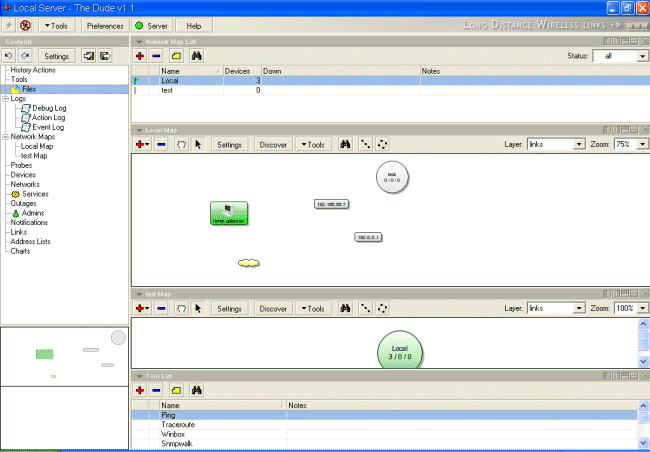This screenshot has height=452, width=650.
Task: Select hand drag tool in Local Map toolbar
Action: click(181, 144)
